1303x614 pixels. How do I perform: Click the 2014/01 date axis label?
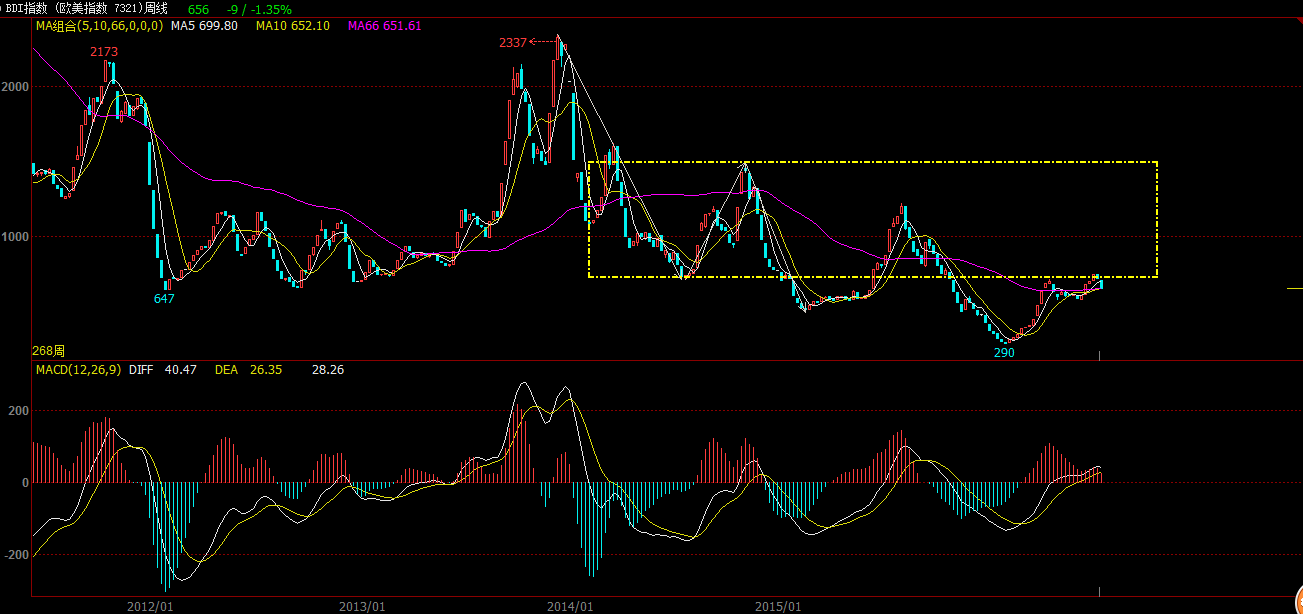pyautogui.click(x=570, y=606)
